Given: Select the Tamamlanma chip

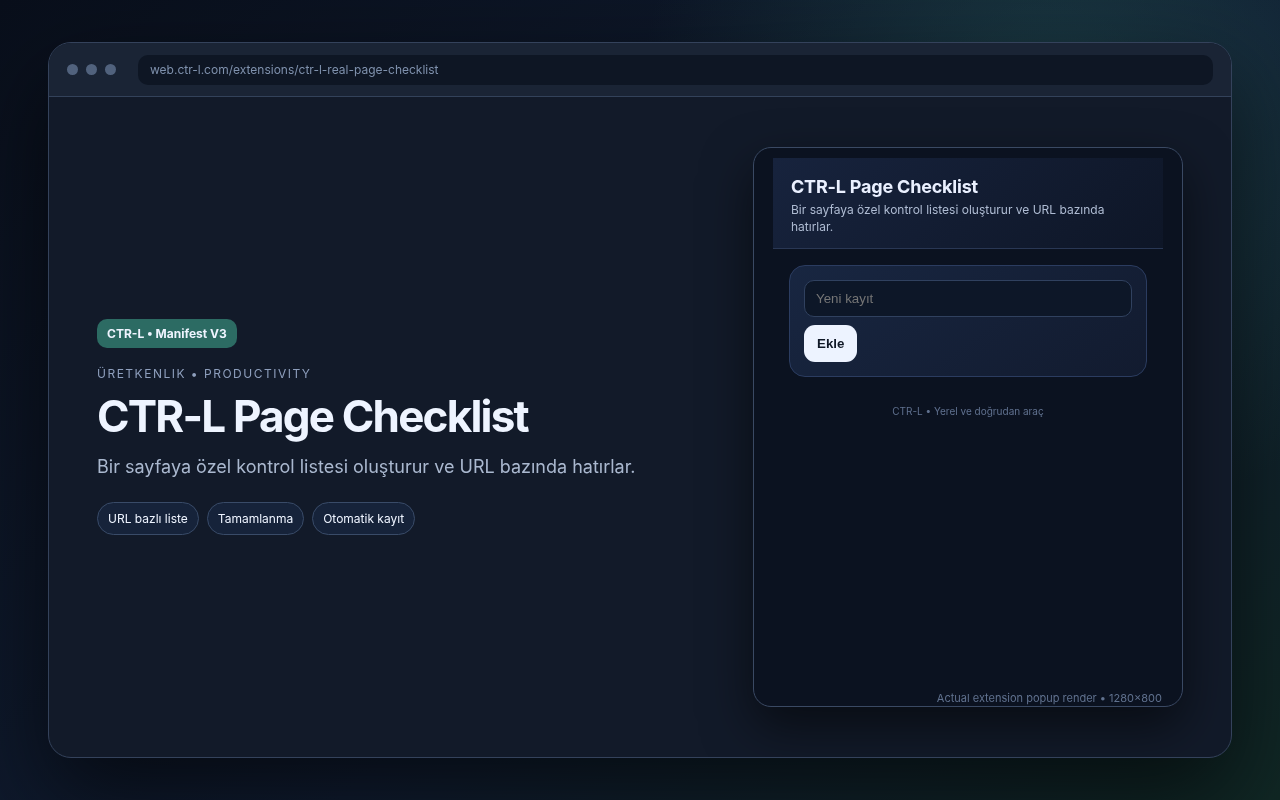Looking at the screenshot, I should (x=255, y=518).
